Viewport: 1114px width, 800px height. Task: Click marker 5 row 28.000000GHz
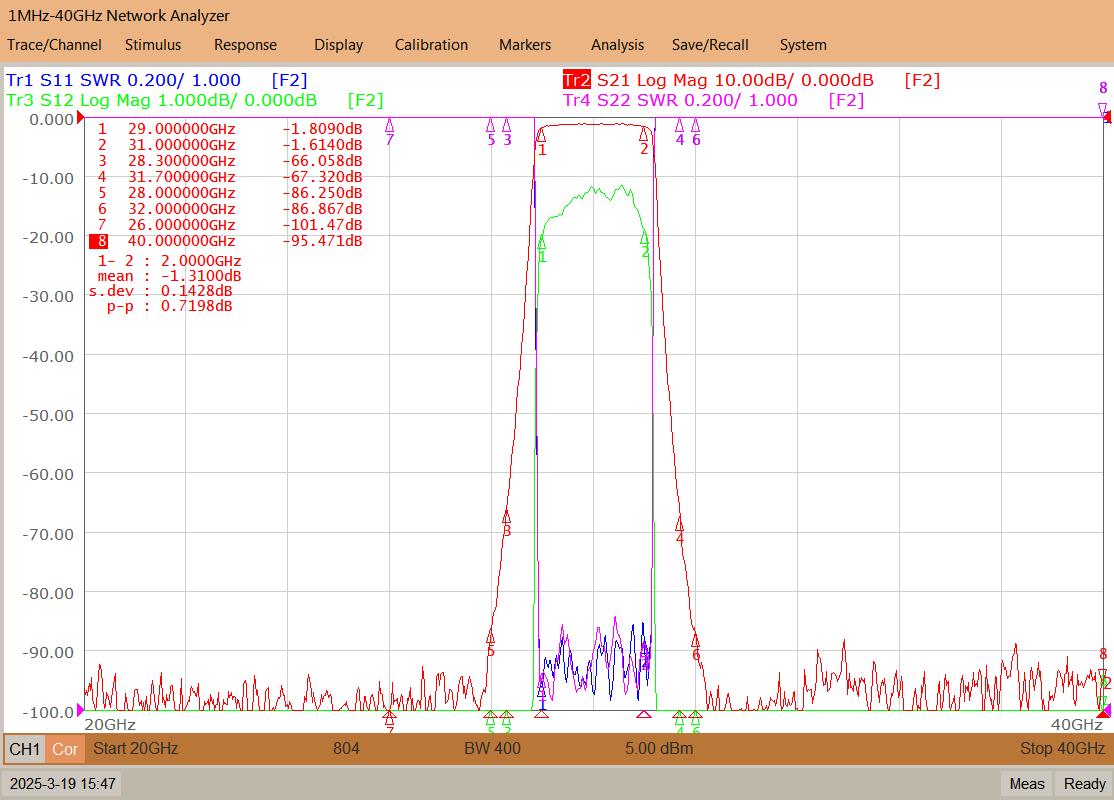pyautogui.click(x=229, y=193)
